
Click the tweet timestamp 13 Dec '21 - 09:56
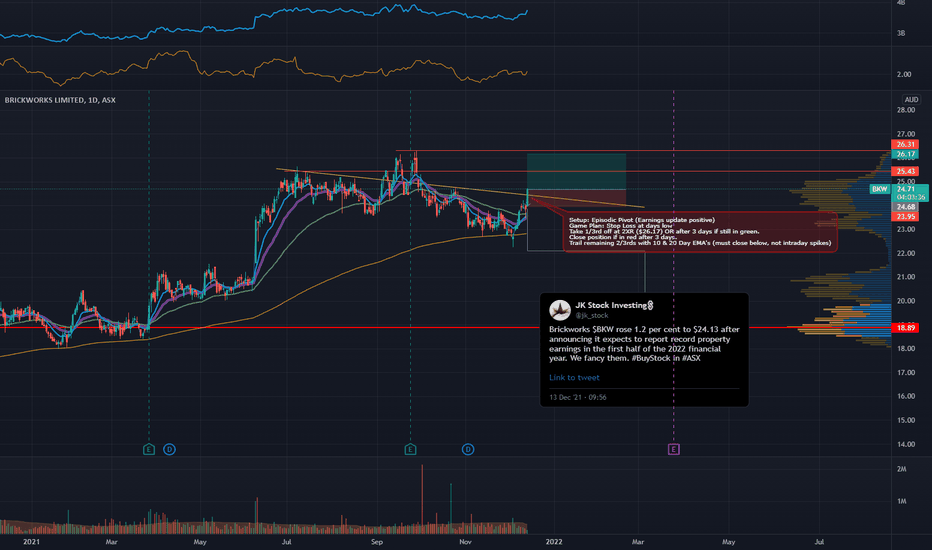[578, 397]
